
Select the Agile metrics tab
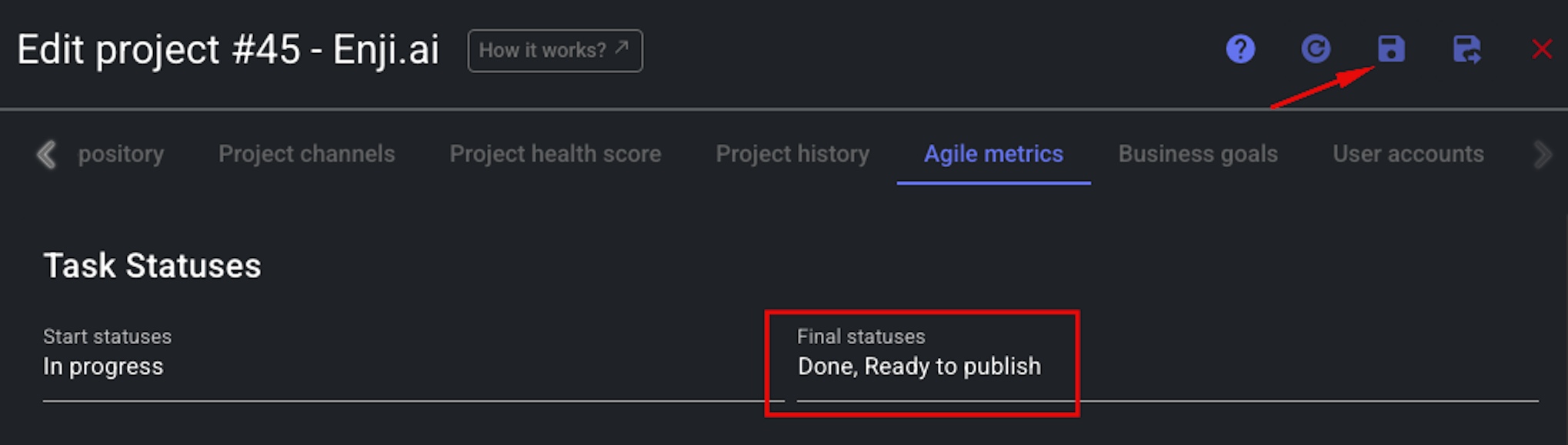(993, 154)
